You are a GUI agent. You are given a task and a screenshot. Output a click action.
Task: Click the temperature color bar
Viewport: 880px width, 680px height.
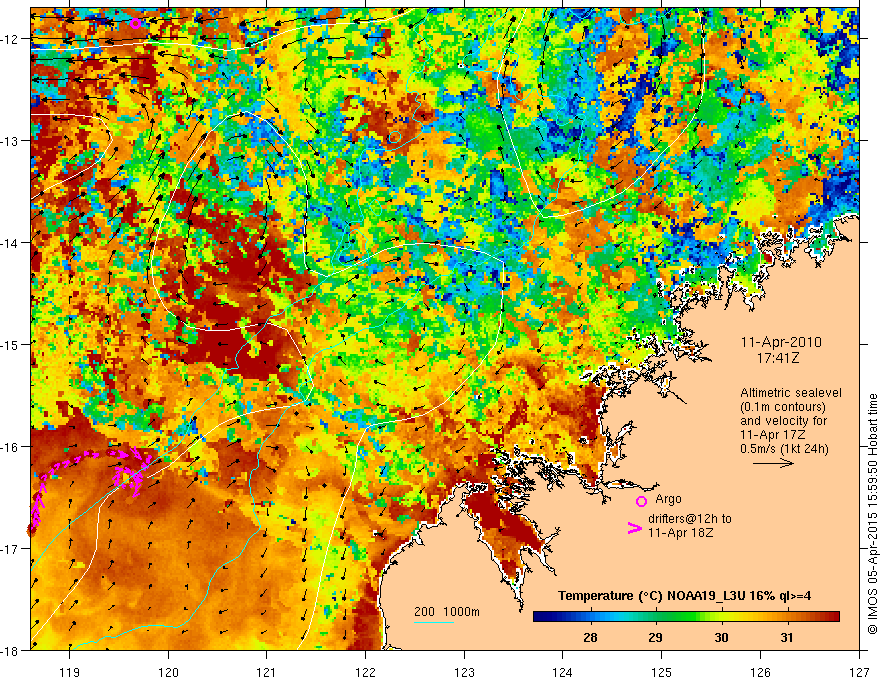point(686,617)
